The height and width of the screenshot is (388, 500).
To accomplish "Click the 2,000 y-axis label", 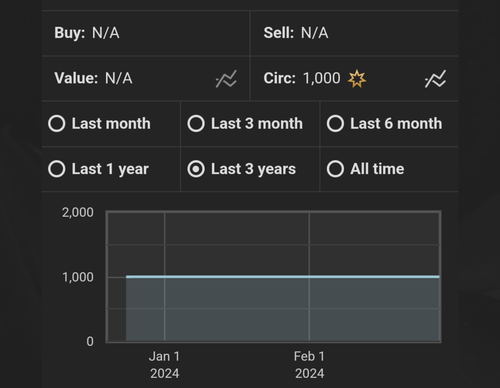I will (78, 213).
